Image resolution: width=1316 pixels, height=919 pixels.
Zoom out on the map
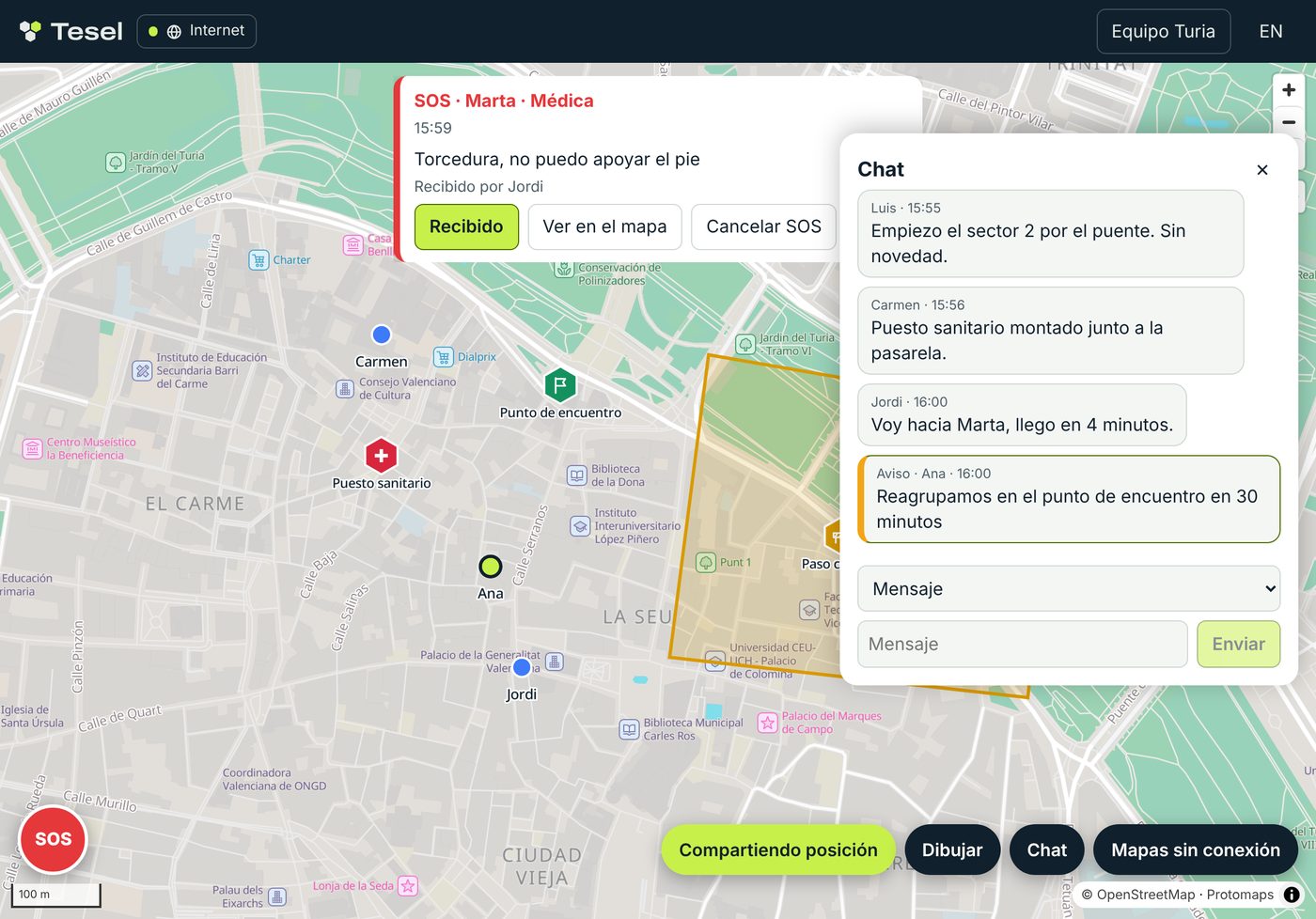(1289, 122)
